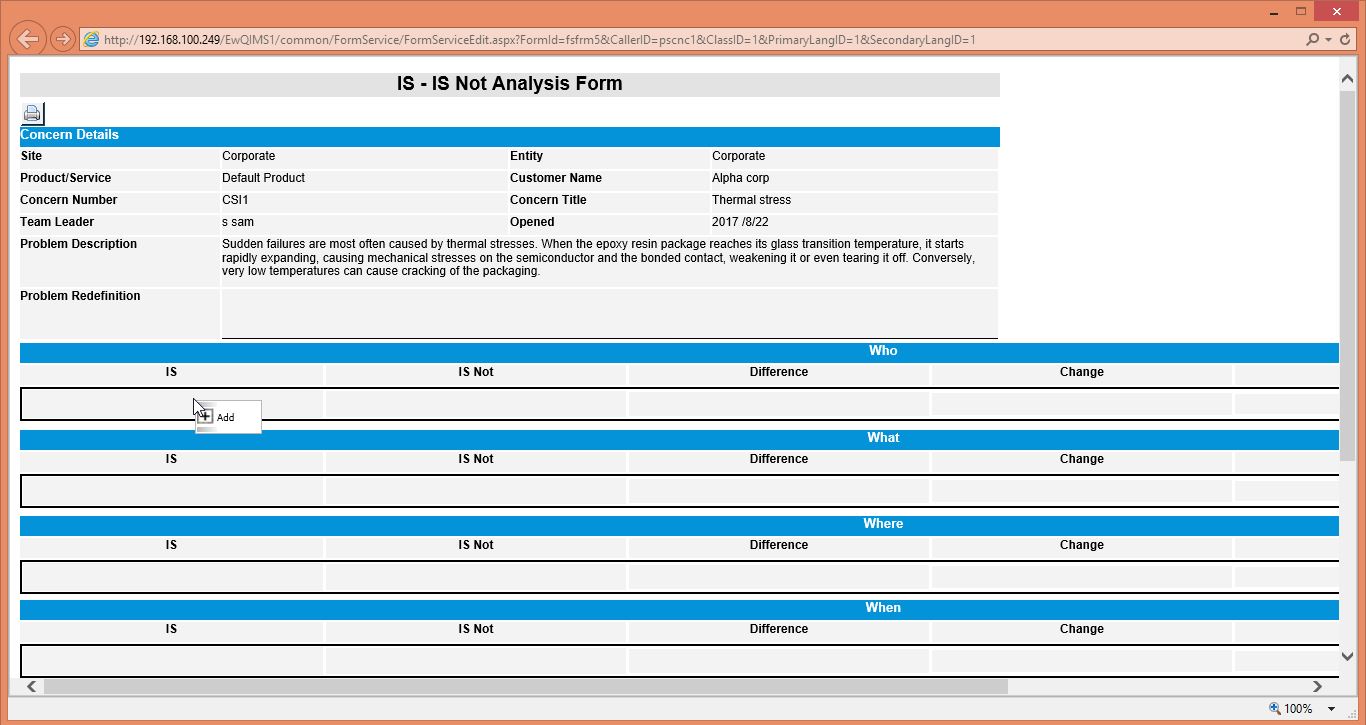
Task: Click the 's sam' team leader value
Action: (x=238, y=222)
